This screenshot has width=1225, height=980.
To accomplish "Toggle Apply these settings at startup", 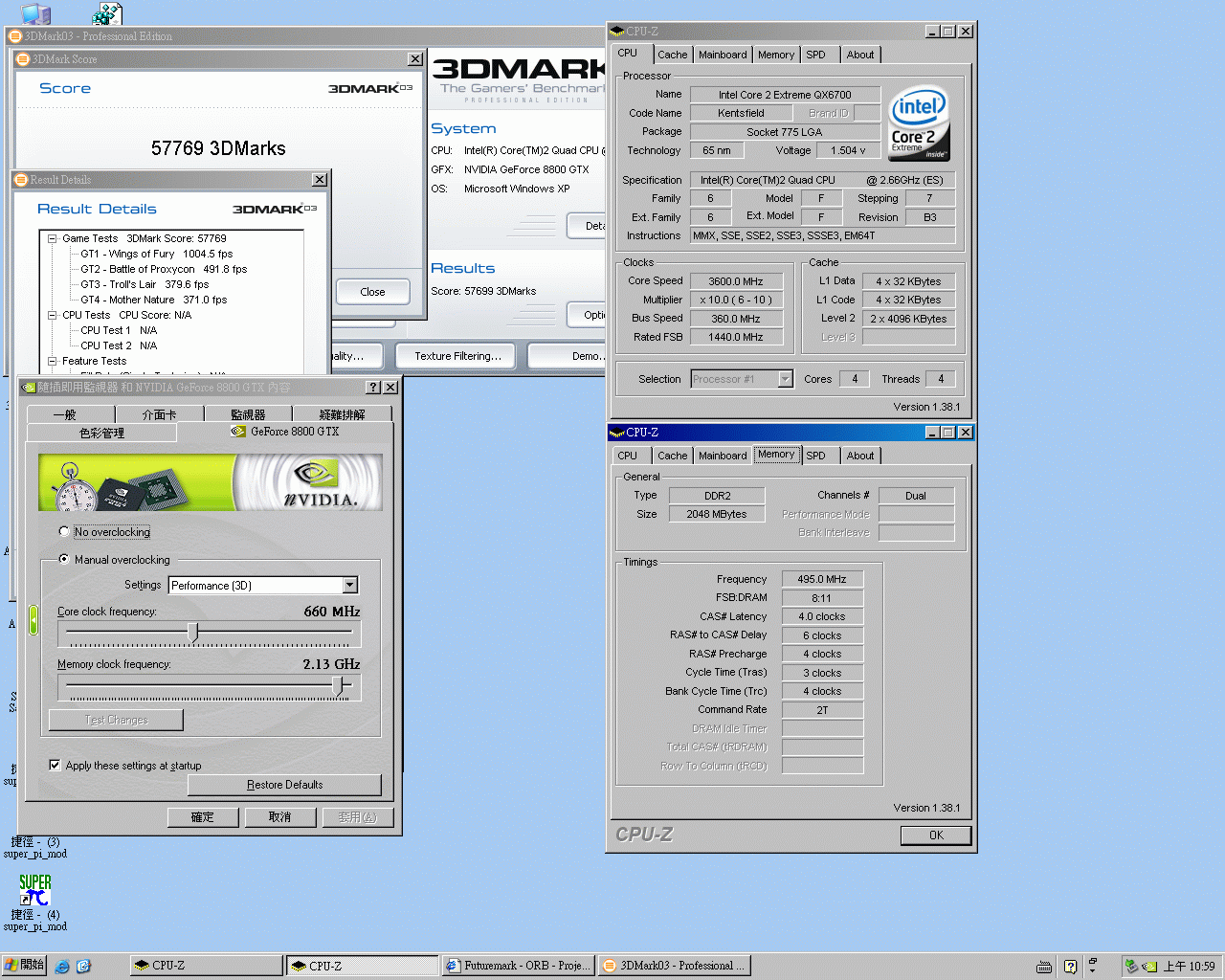I will tap(55, 765).
